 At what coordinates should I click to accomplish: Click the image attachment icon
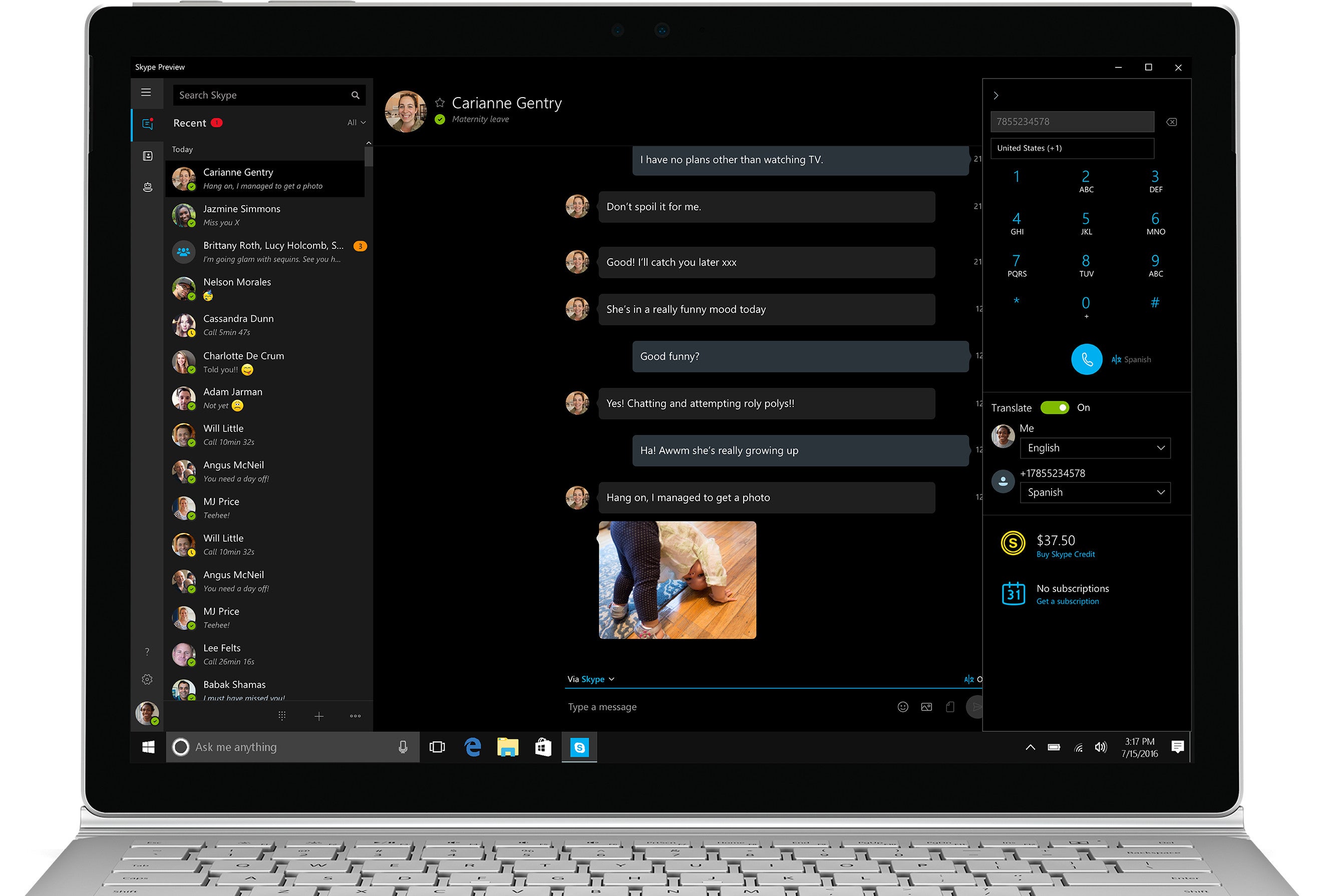(925, 707)
